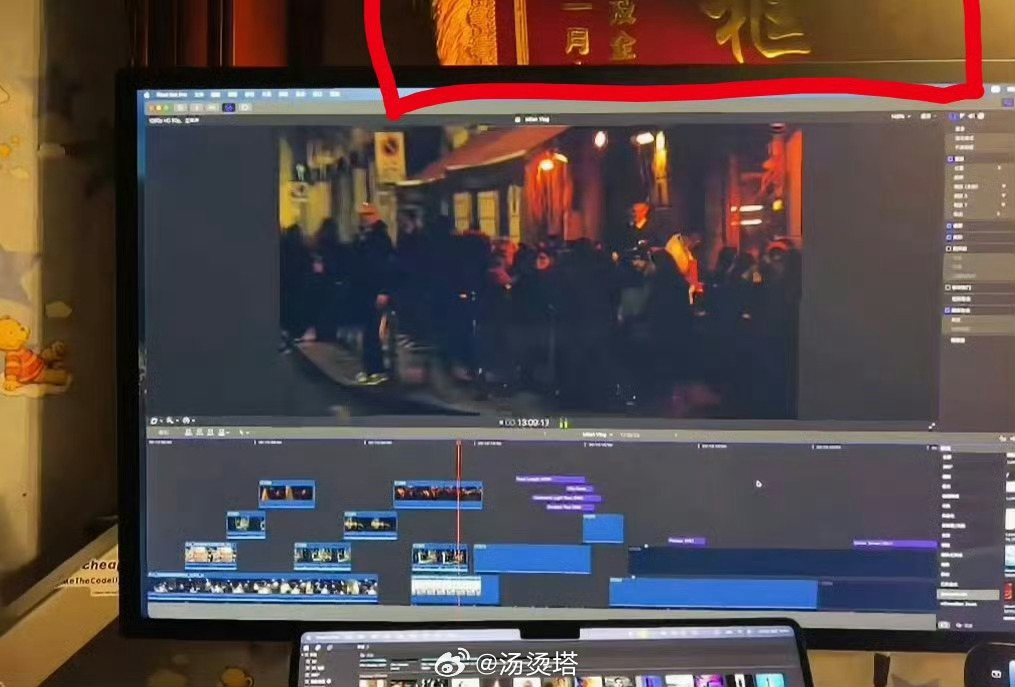The height and width of the screenshot is (687, 1015).
Task: Click the toolbar button right of the highlighted blue one
Action: click(245, 107)
